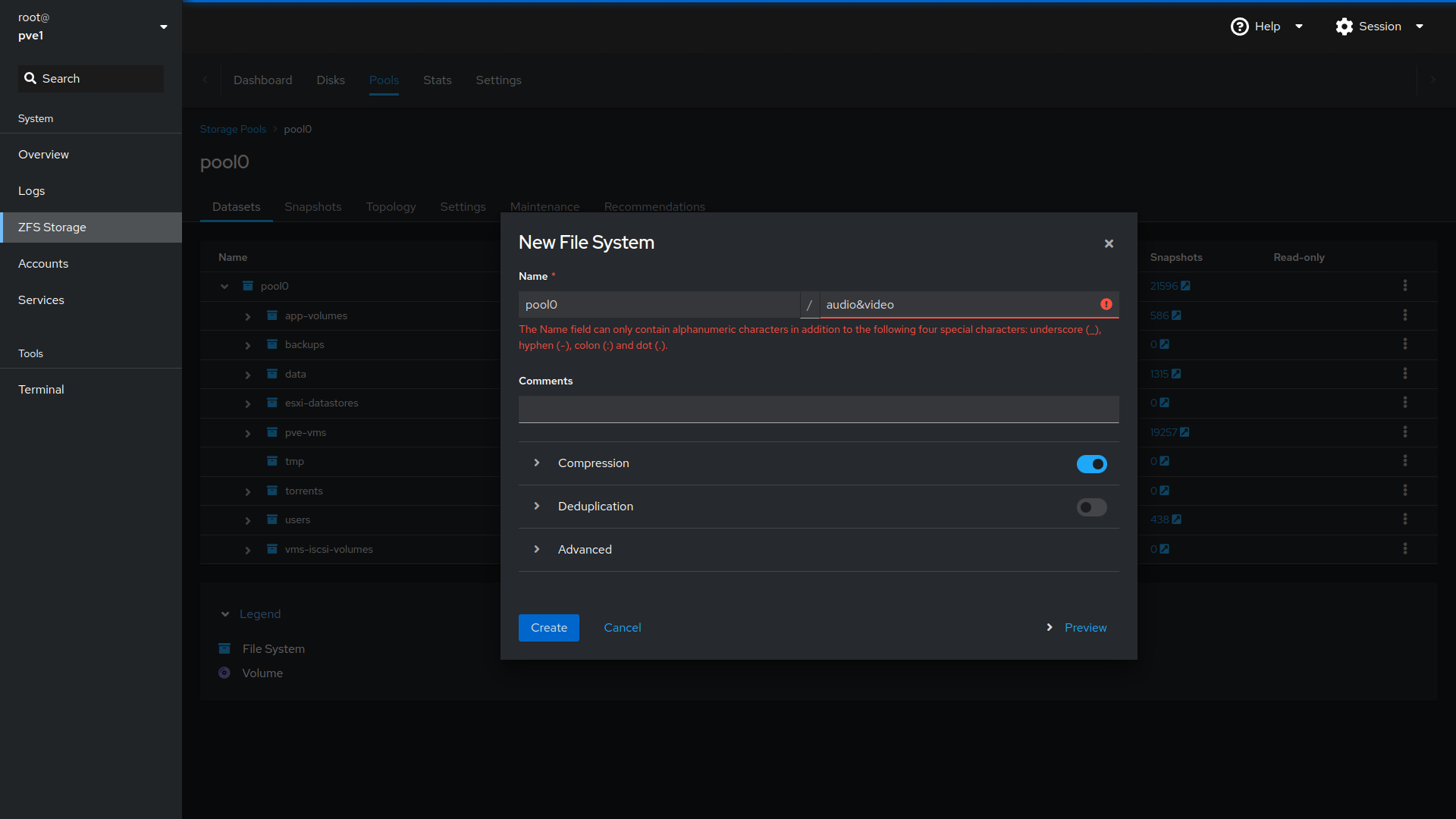
Task: Expand the Compression section
Action: point(537,463)
